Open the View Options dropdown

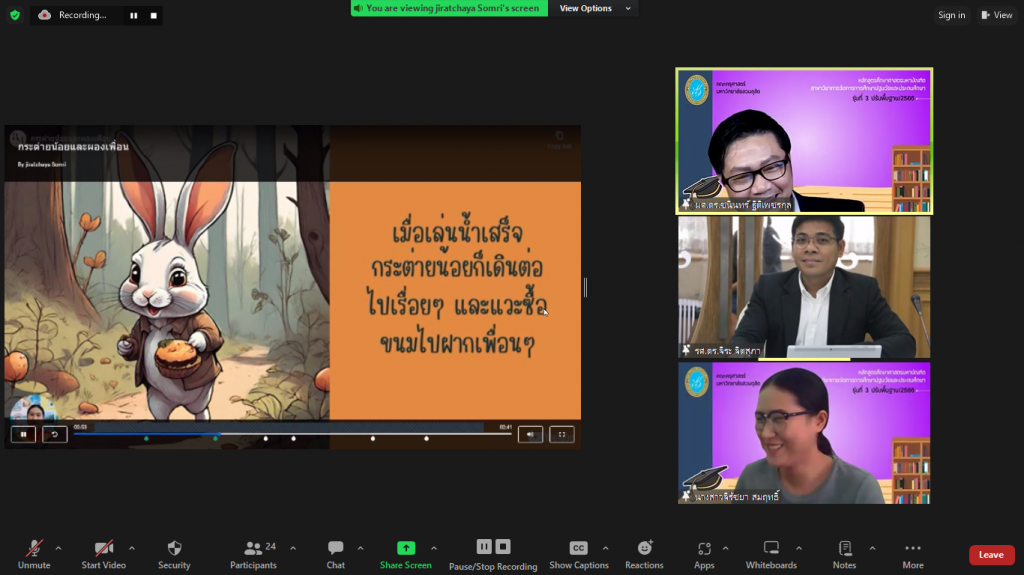point(595,8)
